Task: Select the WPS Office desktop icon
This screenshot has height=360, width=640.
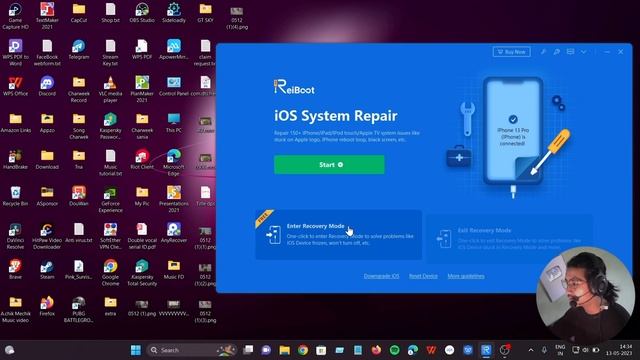Action: tap(16, 86)
